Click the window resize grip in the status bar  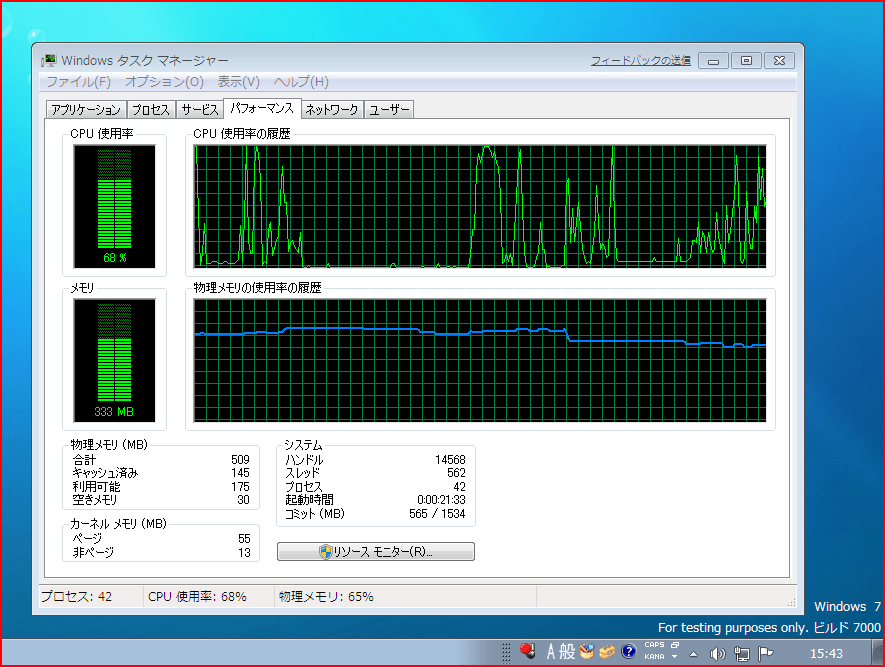[x=791, y=603]
